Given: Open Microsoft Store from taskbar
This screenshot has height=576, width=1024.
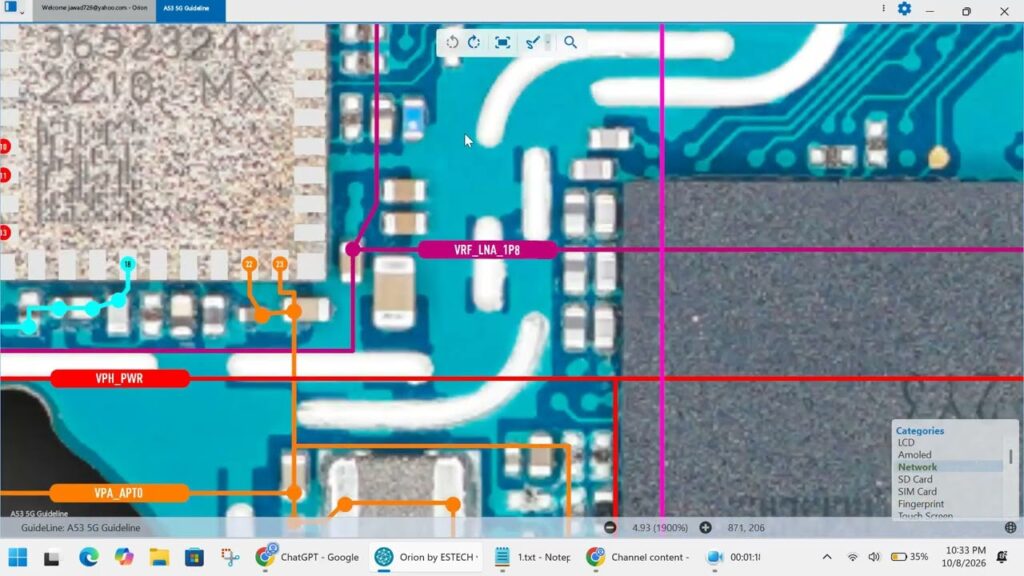Looking at the screenshot, I should (194, 557).
